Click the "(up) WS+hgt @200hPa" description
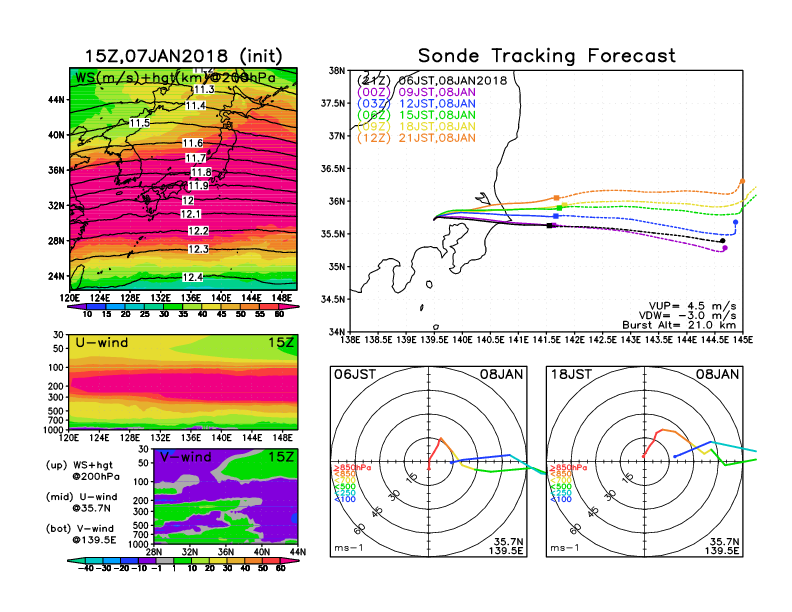Viewport: 792px width, 612px height. point(83,471)
